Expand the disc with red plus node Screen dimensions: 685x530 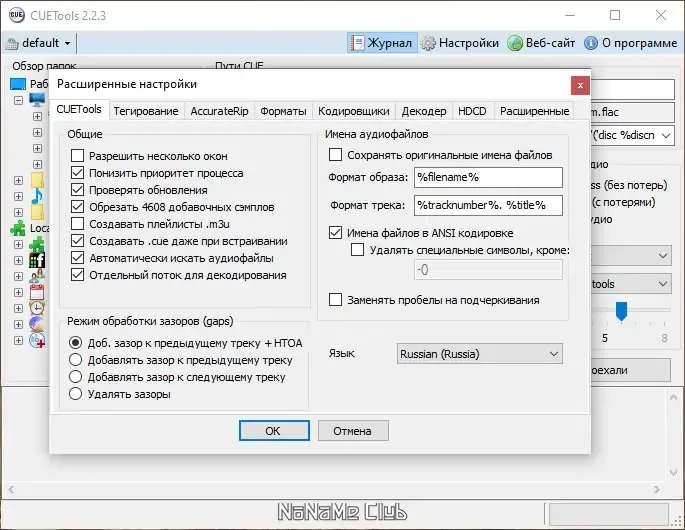[x=18, y=340]
